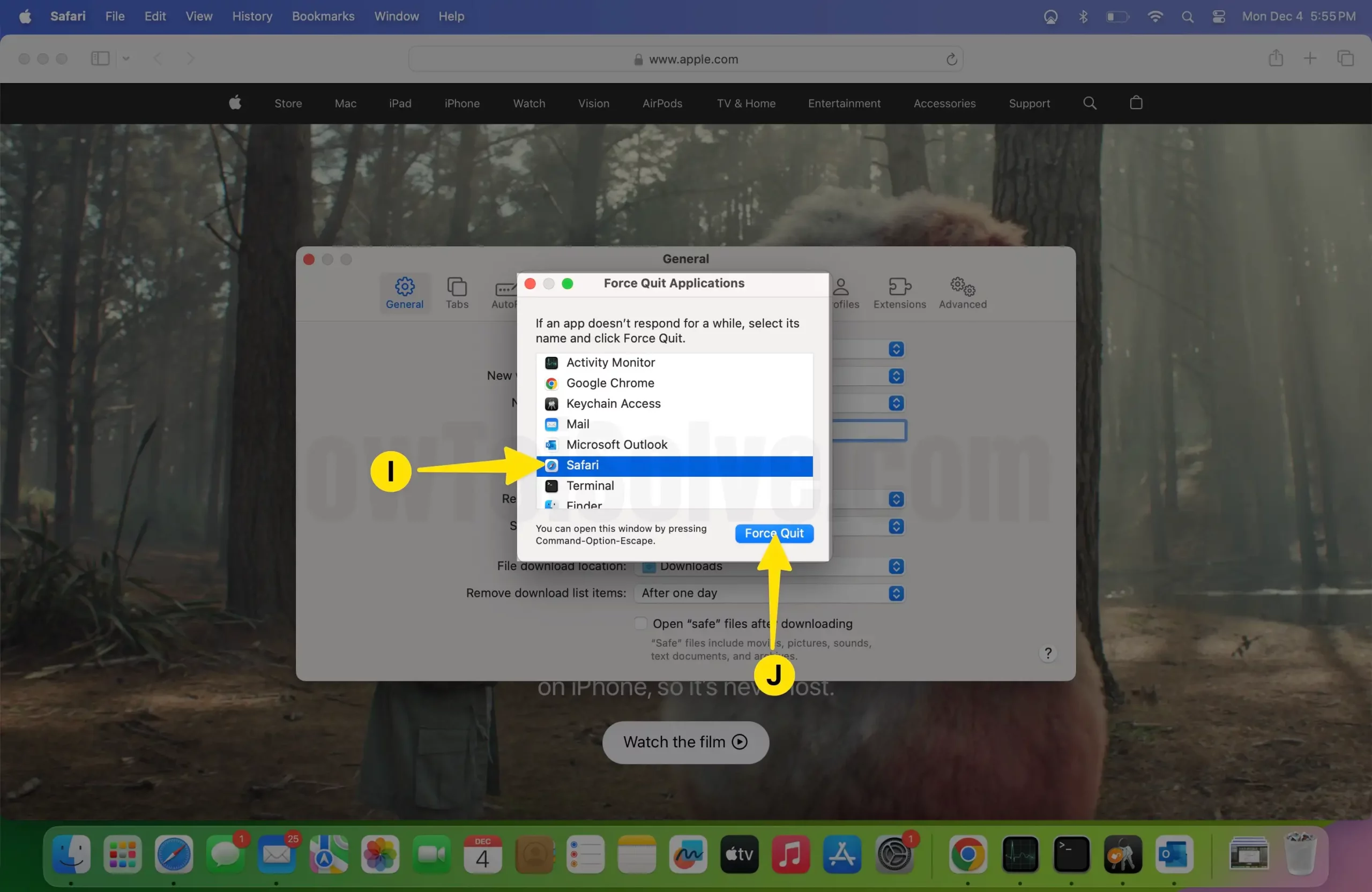Screen dimensions: 1372x892
Task: Switch to General settings tab
Action: (x=405, y=293)
